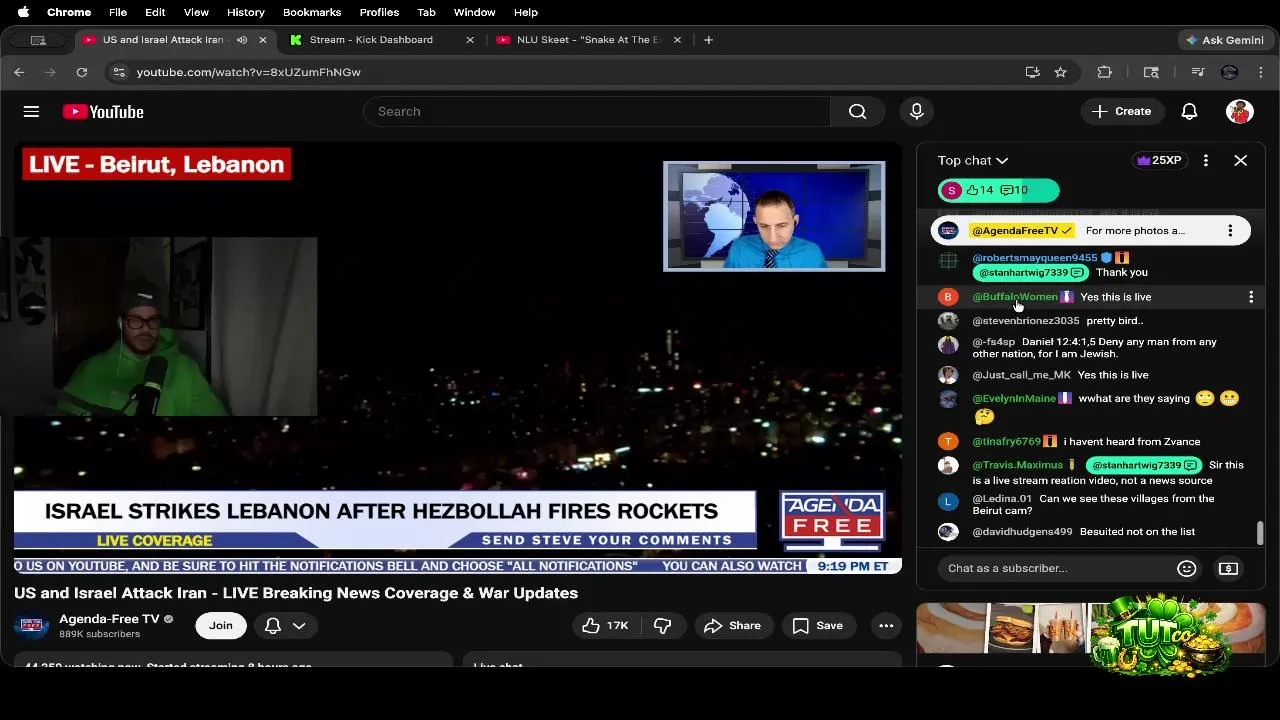Reload the current page

tap(82, 72)
